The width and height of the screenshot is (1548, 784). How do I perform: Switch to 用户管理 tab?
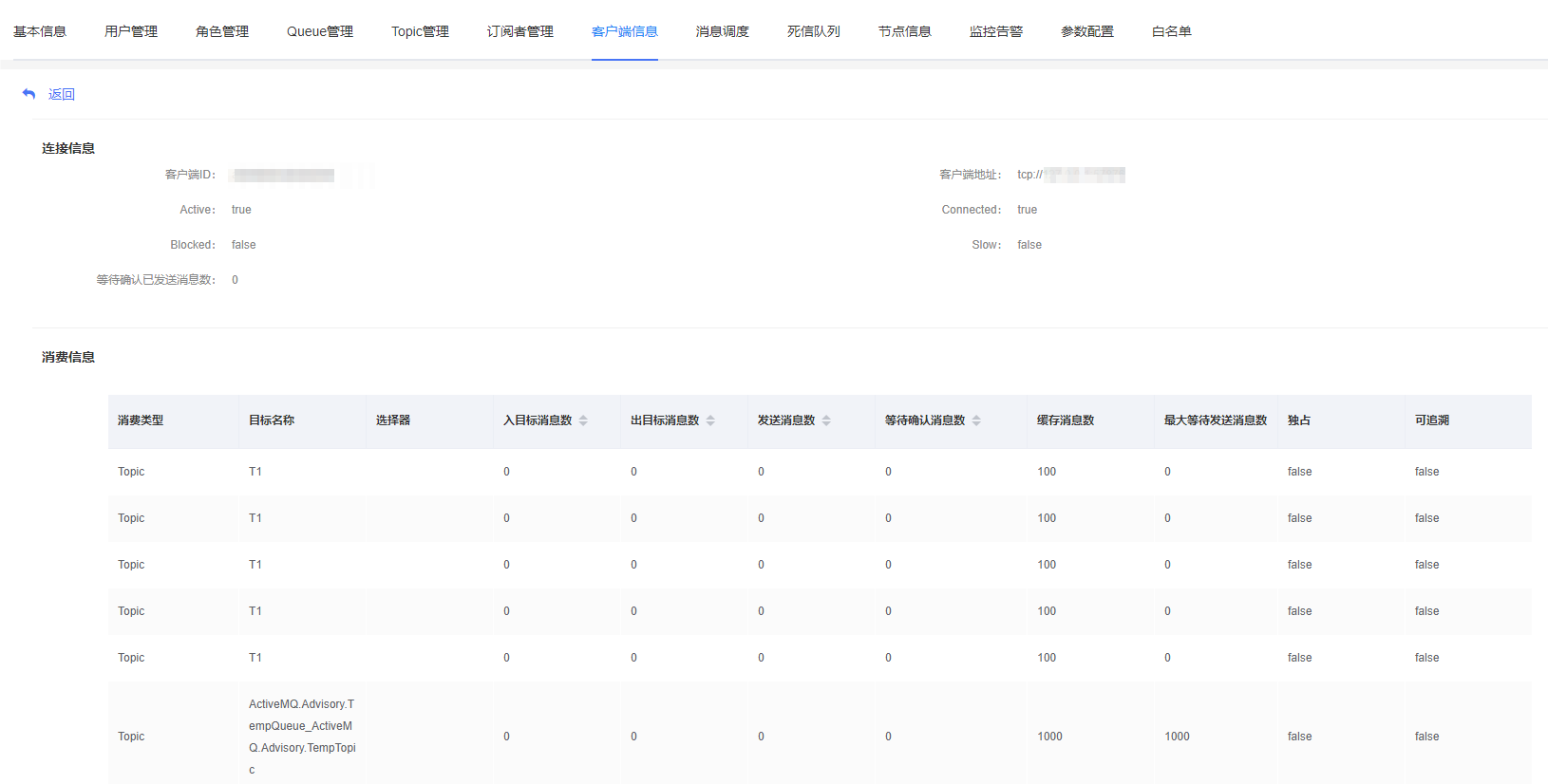pos(131,31)
